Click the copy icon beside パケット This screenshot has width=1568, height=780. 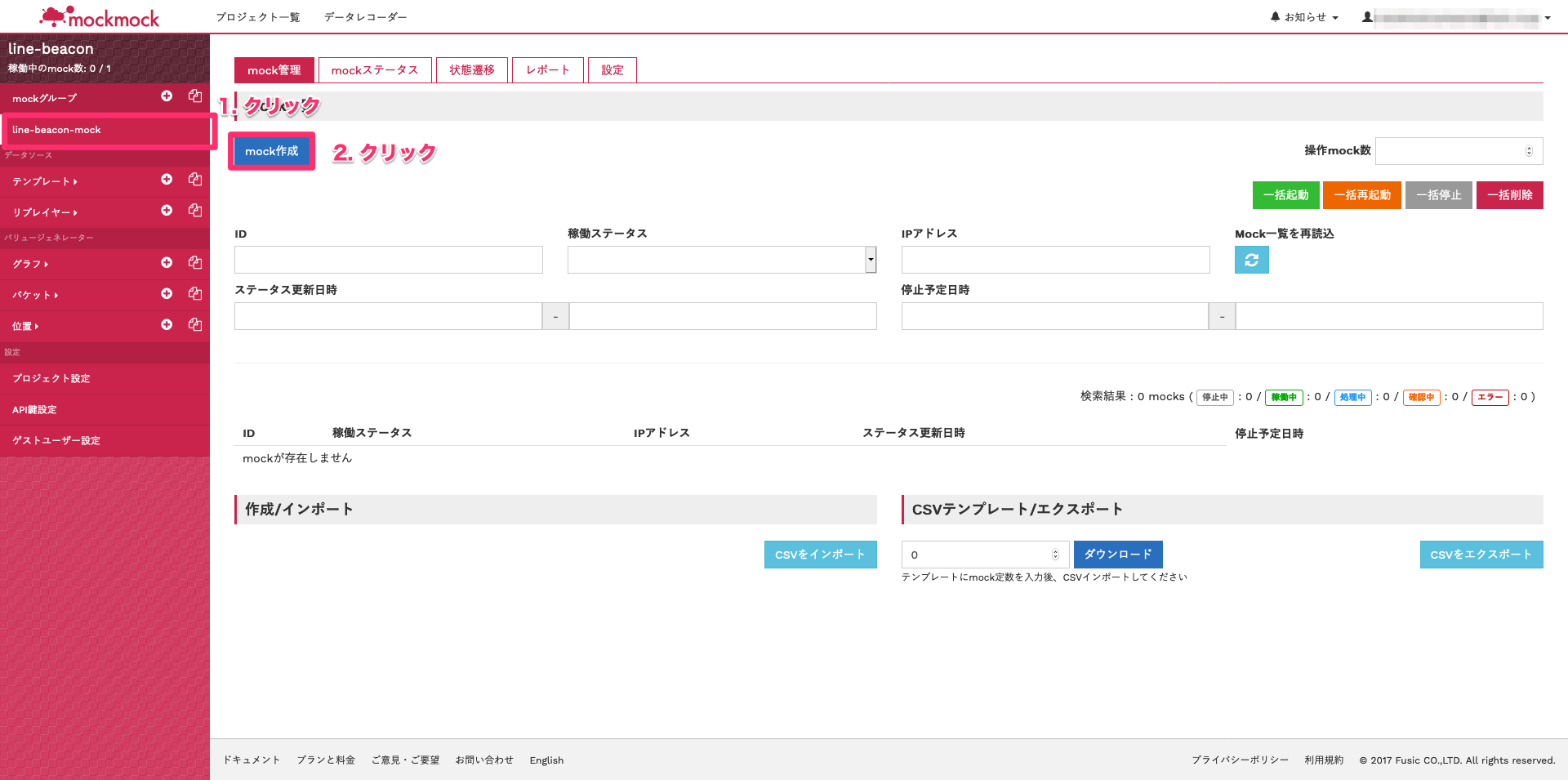(194, 293)
